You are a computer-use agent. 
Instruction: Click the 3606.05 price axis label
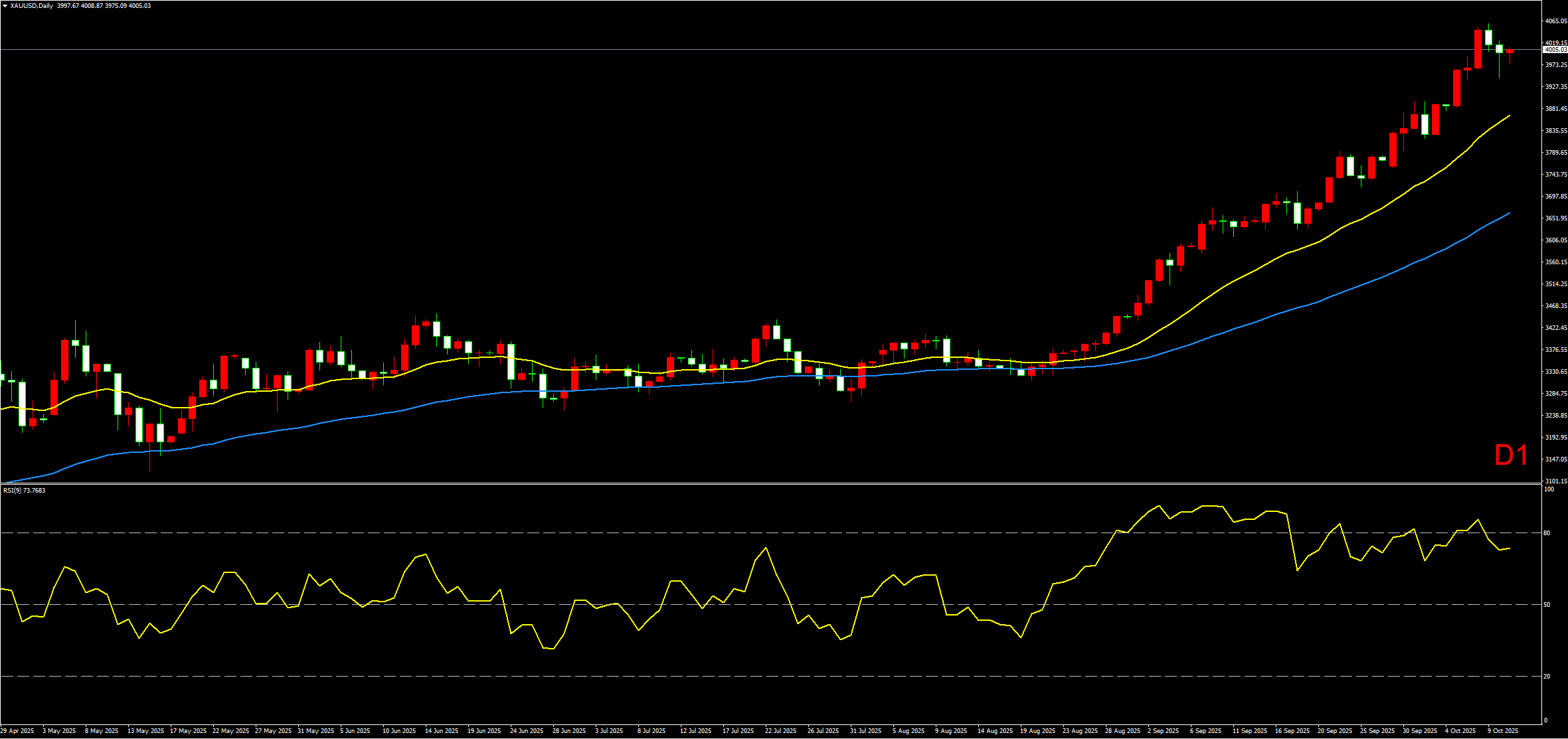[x=1555, y=240]
